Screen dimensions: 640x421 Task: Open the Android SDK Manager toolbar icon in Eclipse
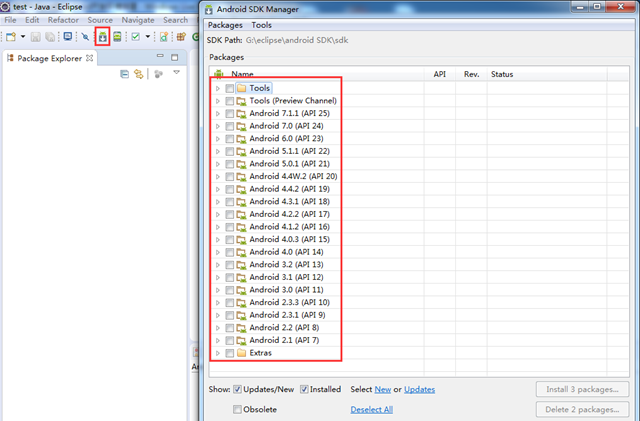coord(102,37)
